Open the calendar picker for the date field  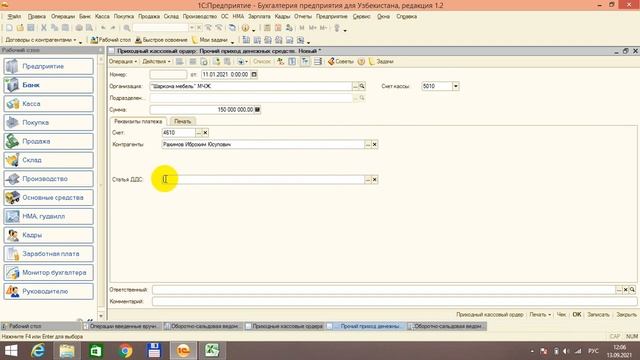coord(254,75)
